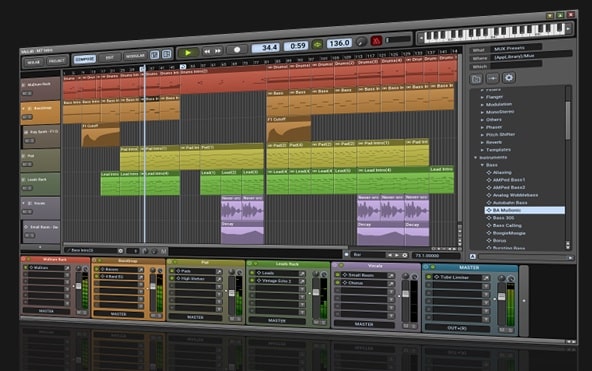Viewport: 592px width, 371px height.
Task: Open the Vintage Echo 2 editor icon
Action: pyautogui.click(x=302, y=282)
